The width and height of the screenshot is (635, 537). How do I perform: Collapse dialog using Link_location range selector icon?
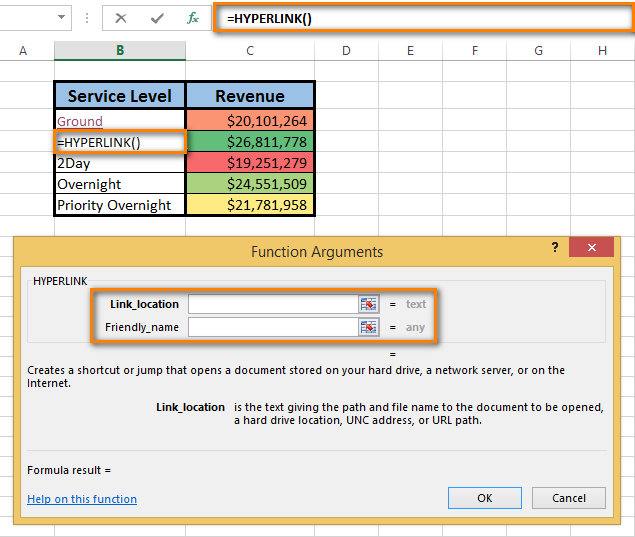click(369, 304)
